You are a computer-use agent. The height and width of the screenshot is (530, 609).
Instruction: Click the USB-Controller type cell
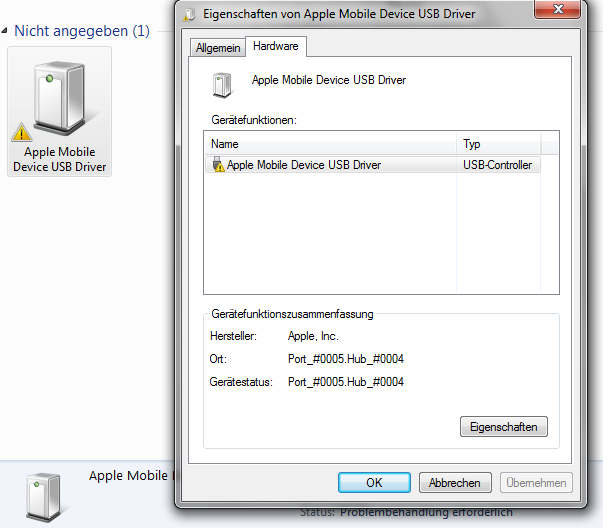click(x=497, y=165)
